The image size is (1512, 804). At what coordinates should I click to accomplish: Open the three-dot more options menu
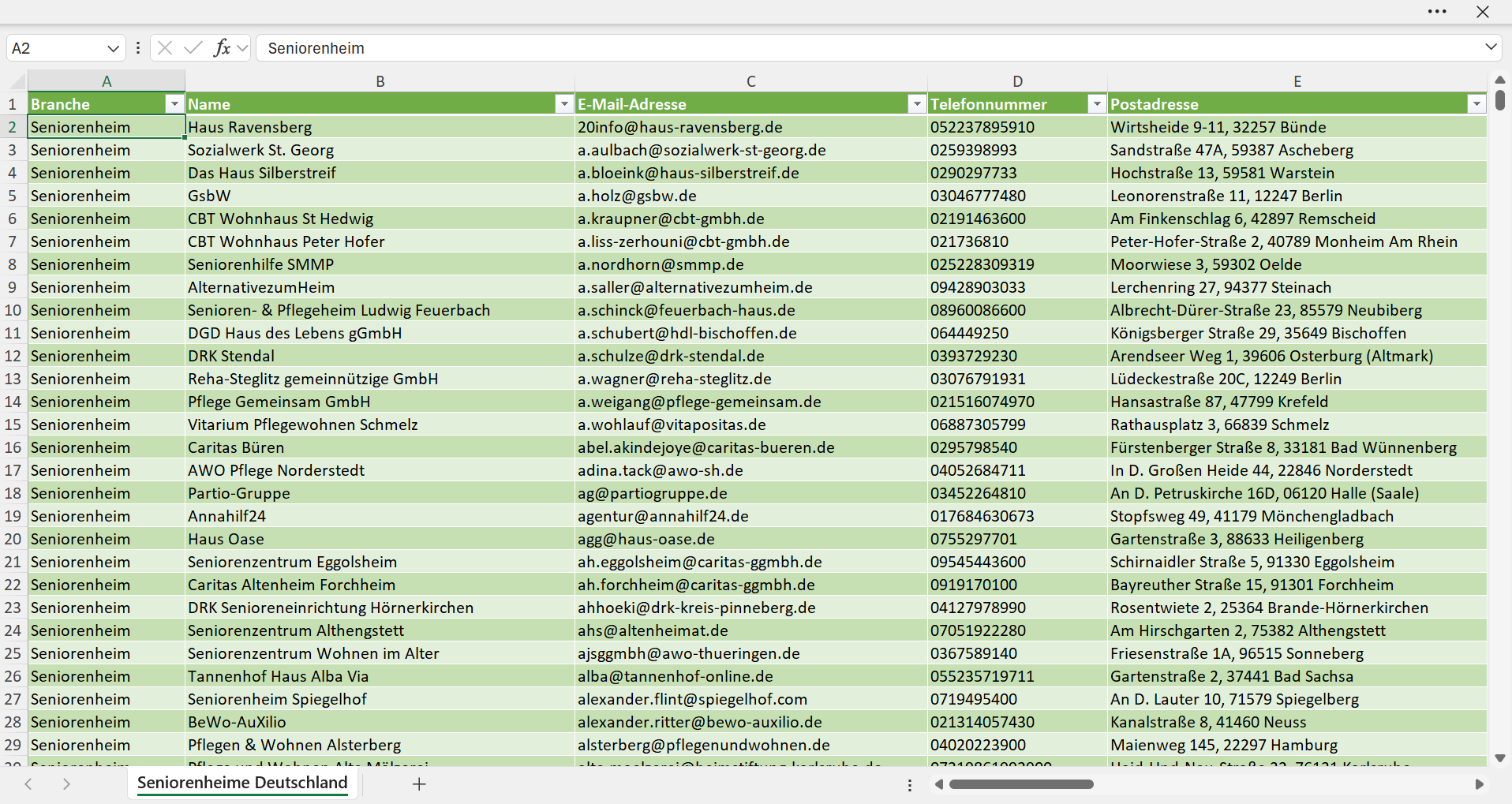click(x=1437, y=12)
